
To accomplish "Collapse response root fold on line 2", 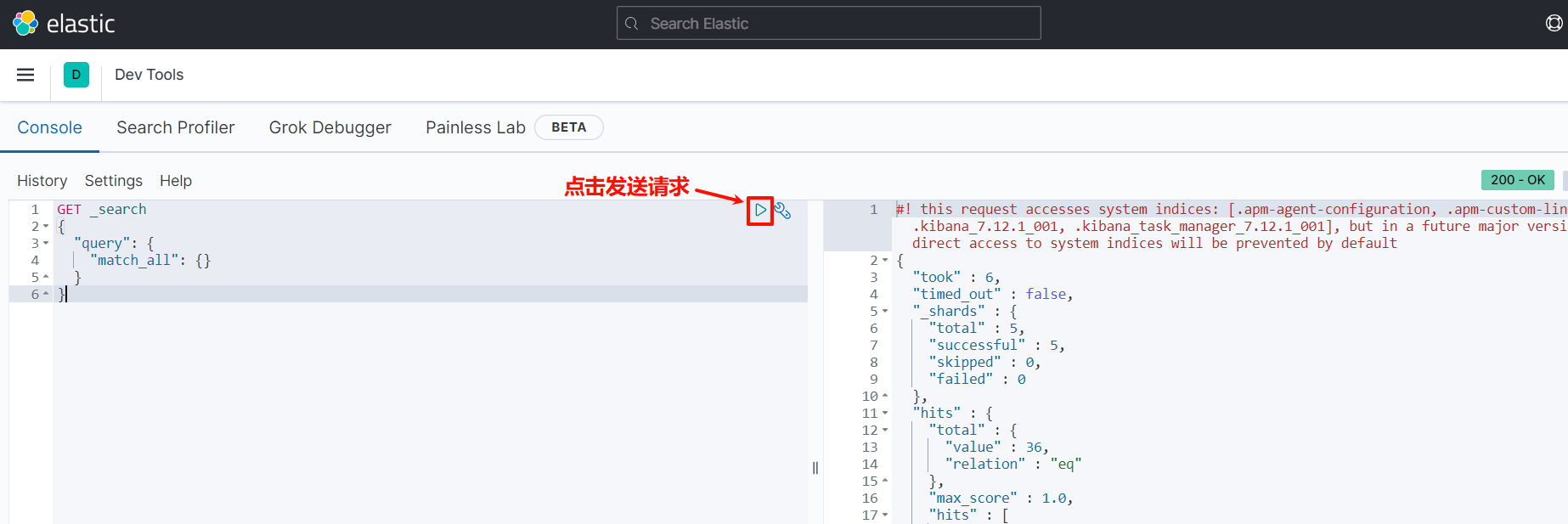I will pos(885,261).
